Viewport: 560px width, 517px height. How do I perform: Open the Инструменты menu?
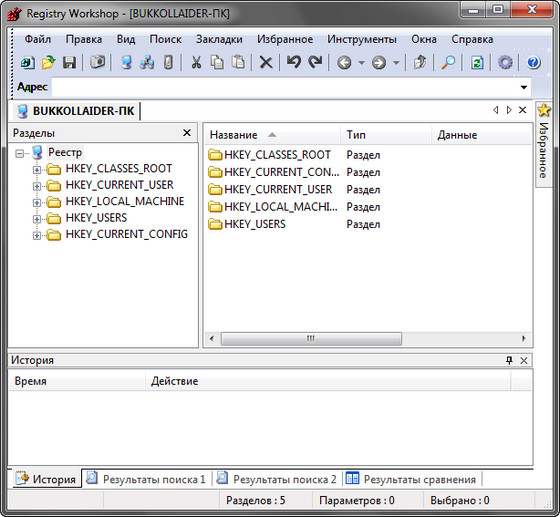click(x=362, y=39)
